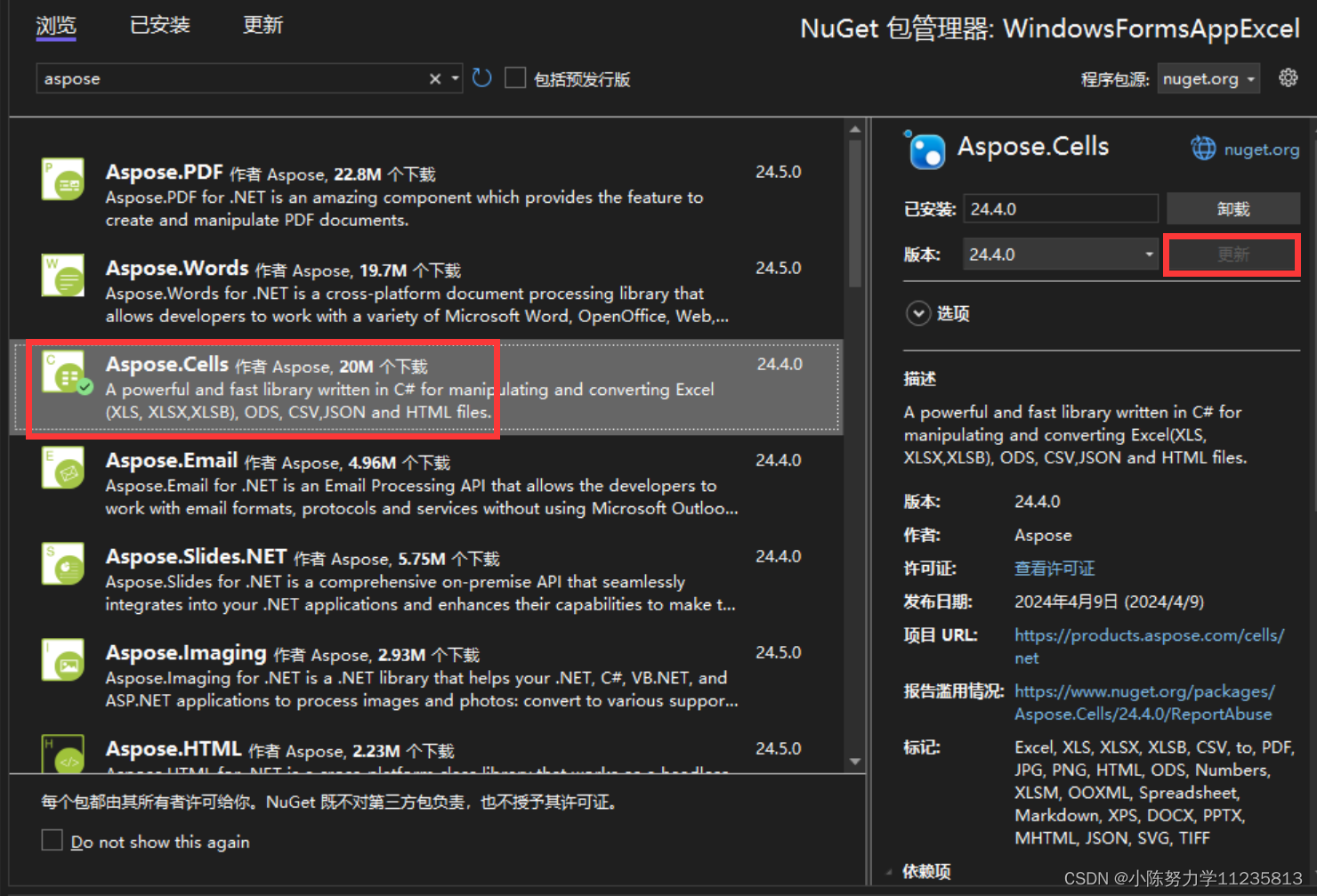
Task: Open the 程序源 nuget.org dropdown
Action: click(x=1208, y=78)
